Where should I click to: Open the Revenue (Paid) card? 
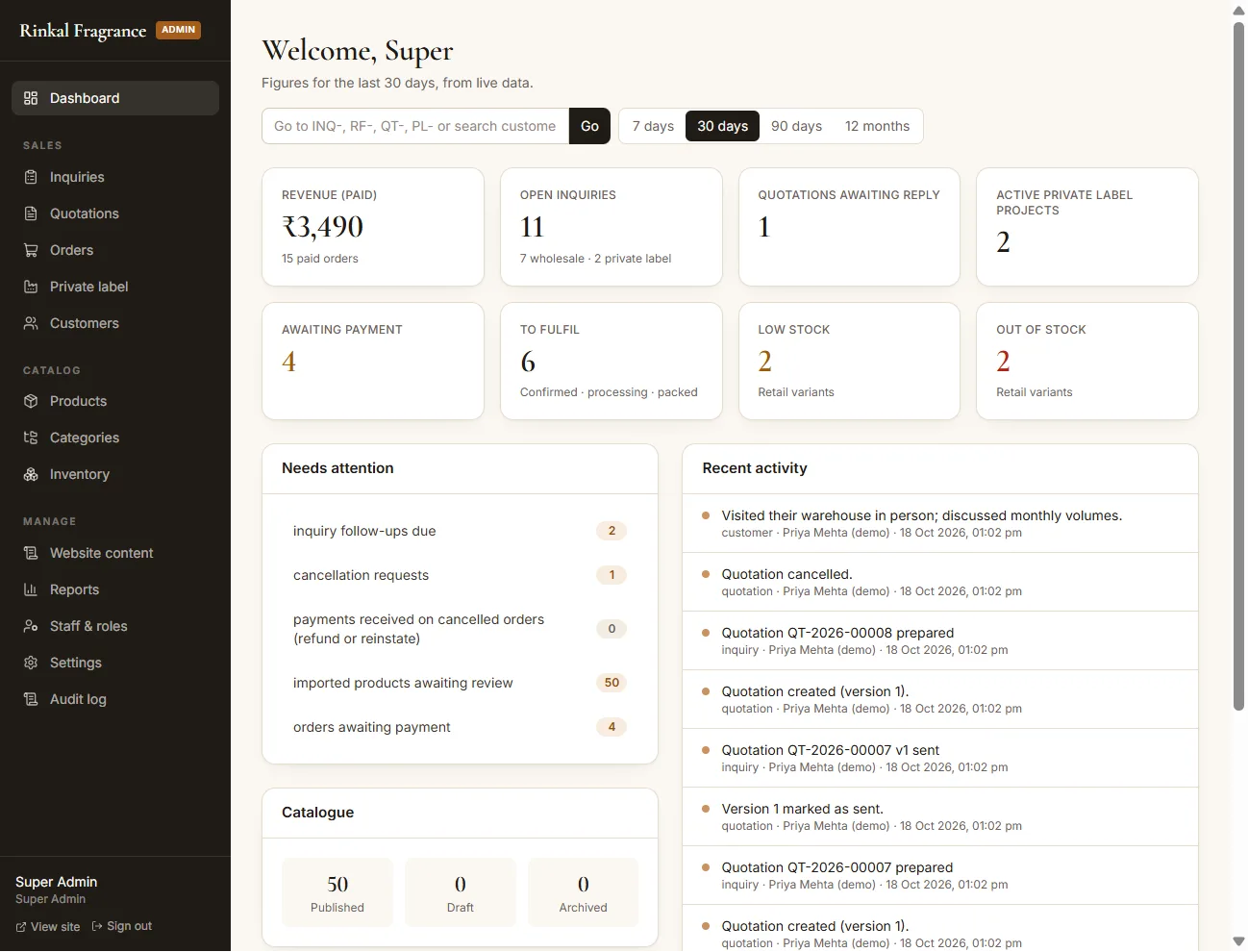pyautogui.click(x=373, y=227)
